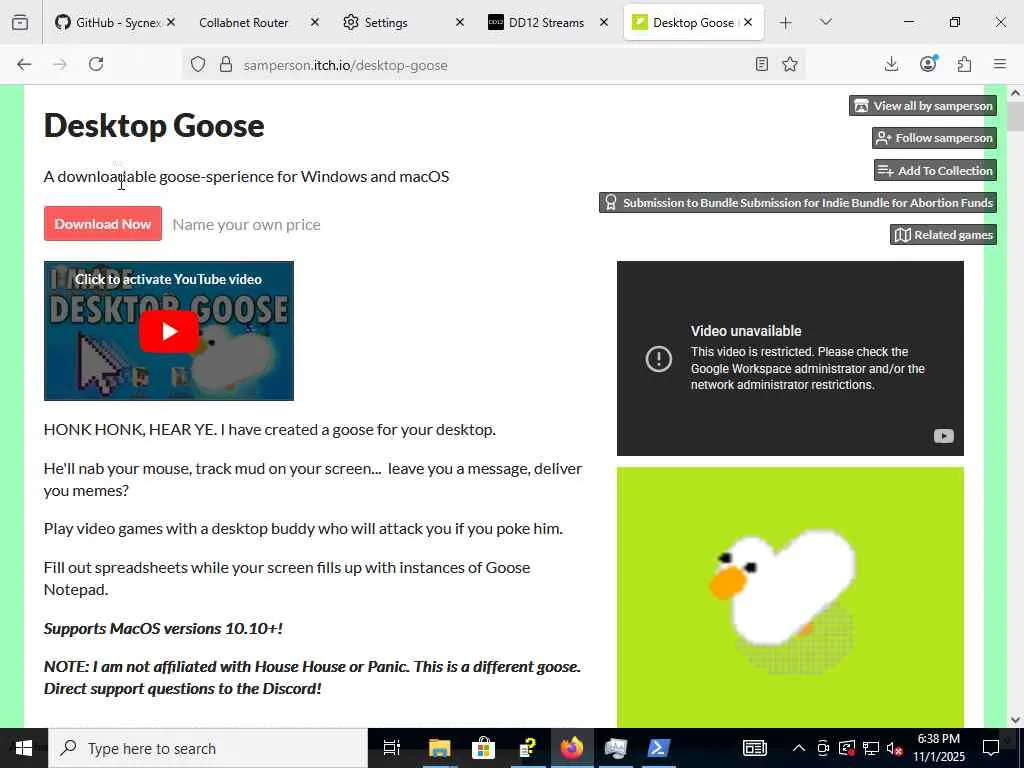Click the Desktop Goose page heading

154,125
